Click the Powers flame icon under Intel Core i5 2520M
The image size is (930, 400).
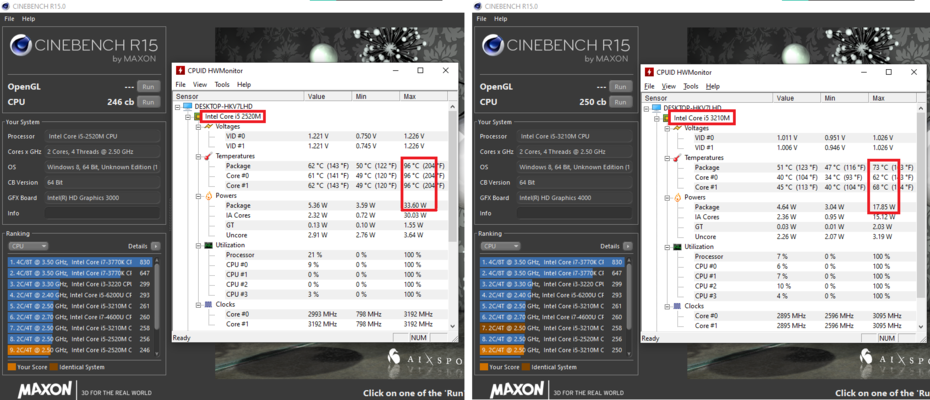click(x=208, y=195)
